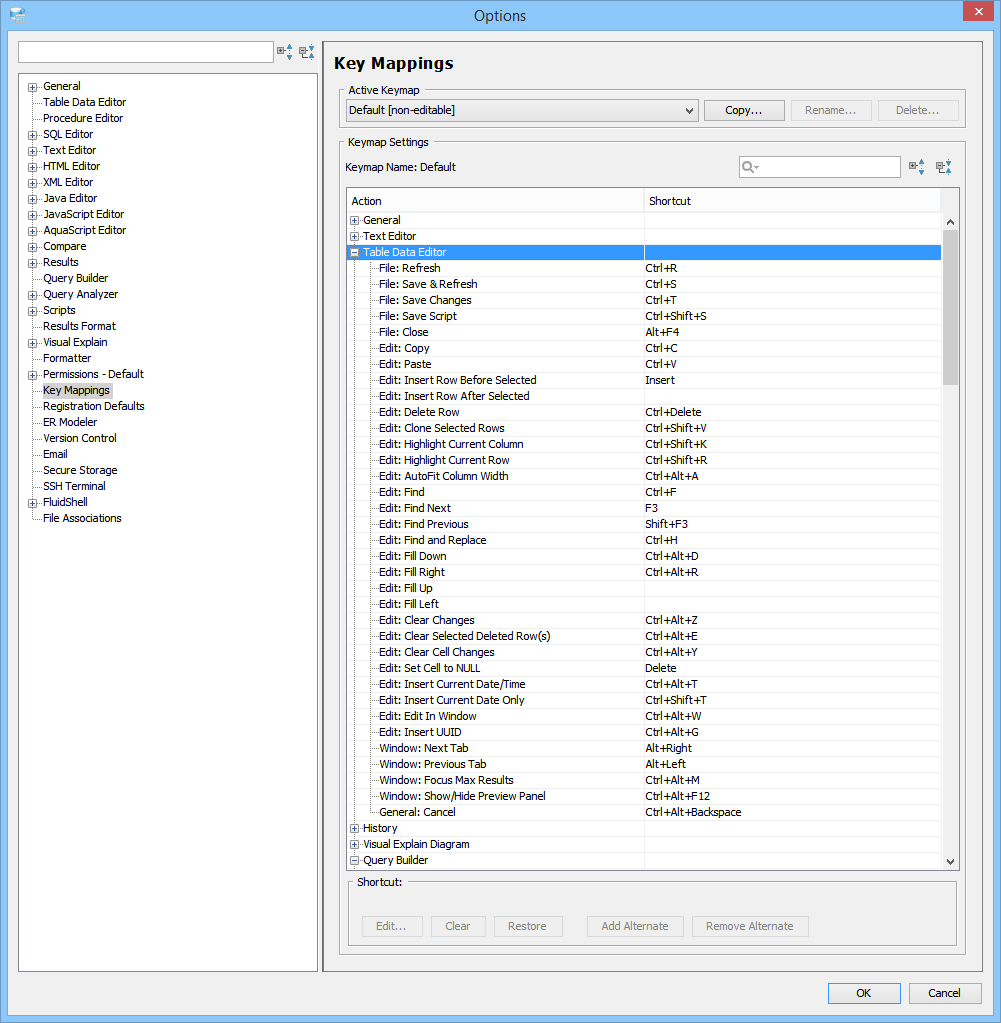Select "Edit: Find and Replace" row
Image resolution: width=1001 pixels, height=1023 pixels.
(x=644, y=540)
